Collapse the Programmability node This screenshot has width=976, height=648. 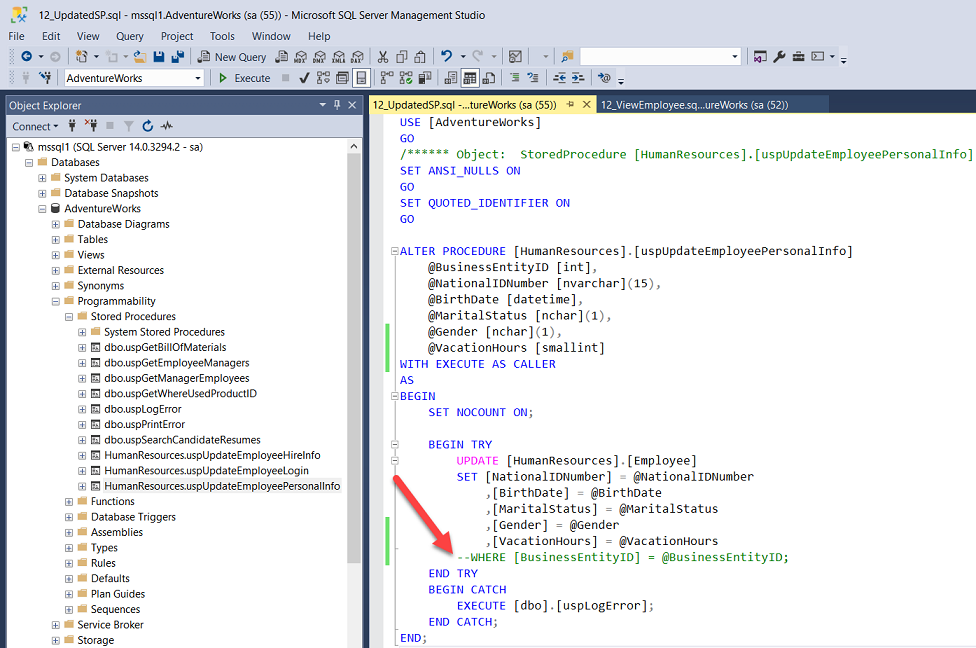tap(56, 301)
